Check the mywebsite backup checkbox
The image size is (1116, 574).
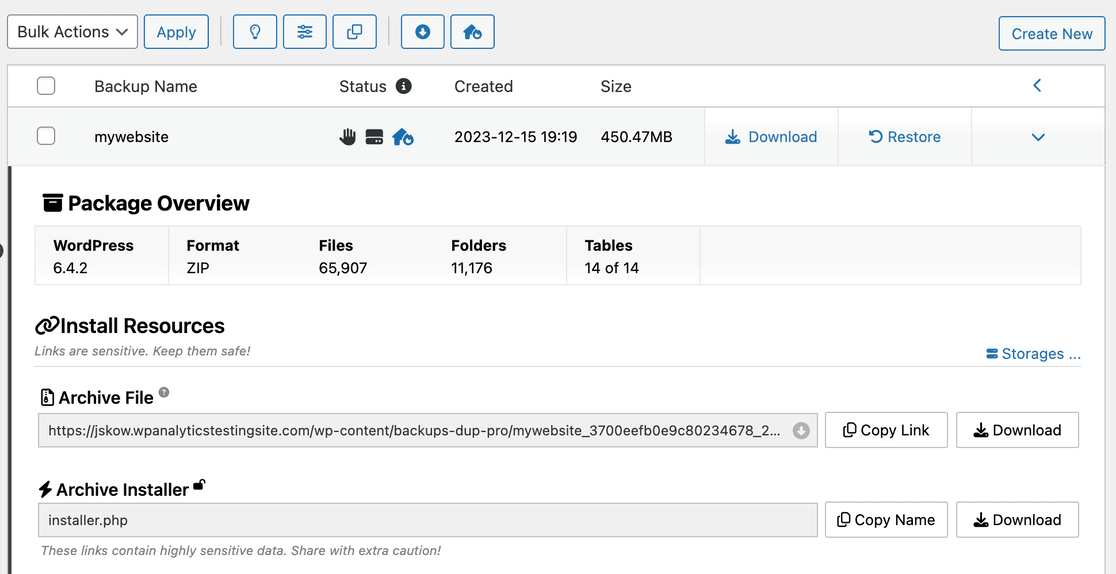(46, 136)
